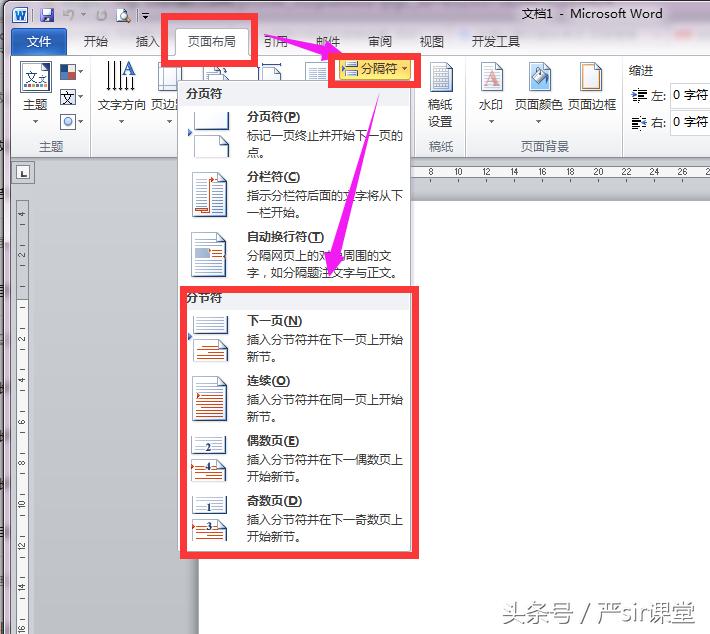Switch to the 开始 tab
Viewport: 710px width, 634px height.
tap(96, 42)
